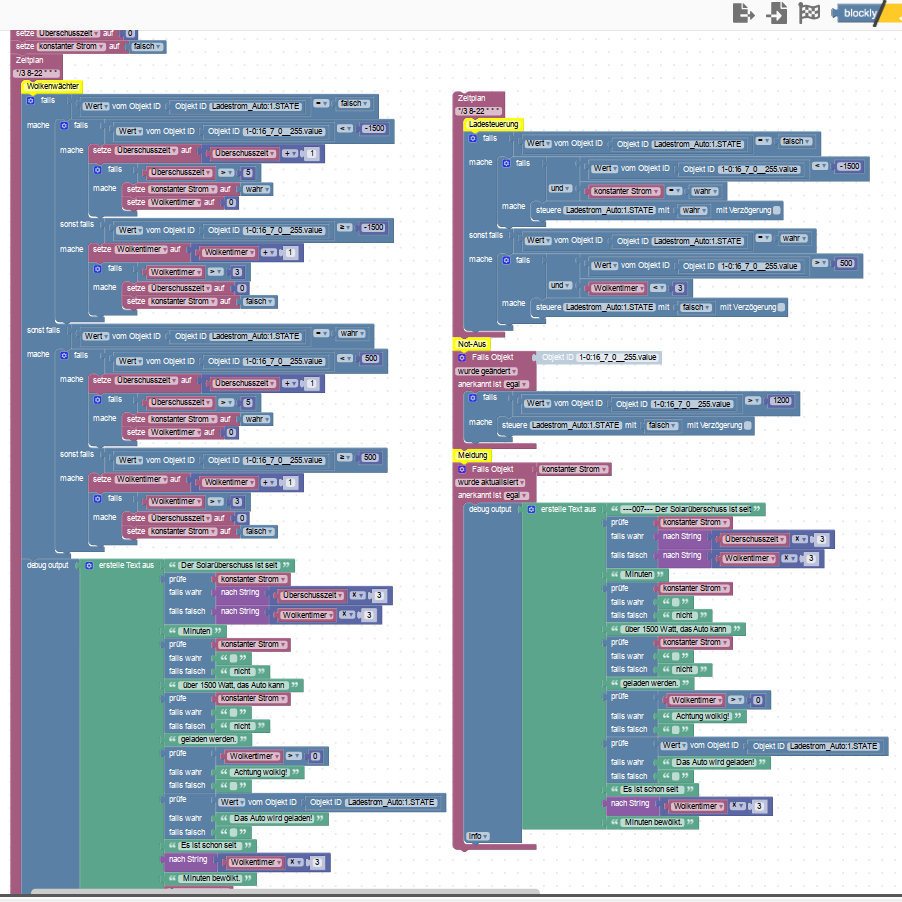Click right 'über 1500 Watt, das Auto kann' text
The height and width of the screenshot is (902, 902).
tap(676, 629)
